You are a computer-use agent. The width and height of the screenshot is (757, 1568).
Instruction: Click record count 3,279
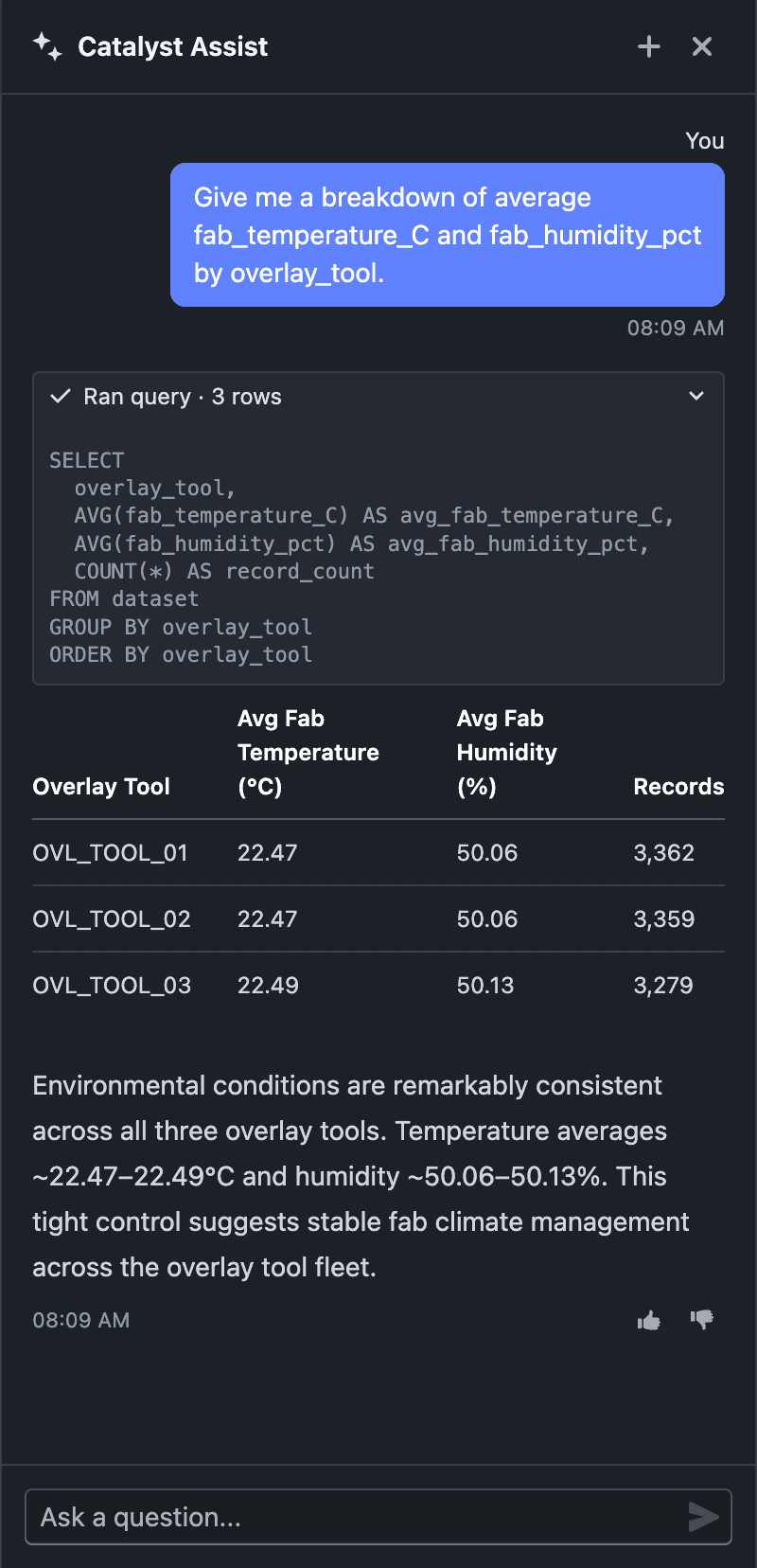(x=663, y=986)
